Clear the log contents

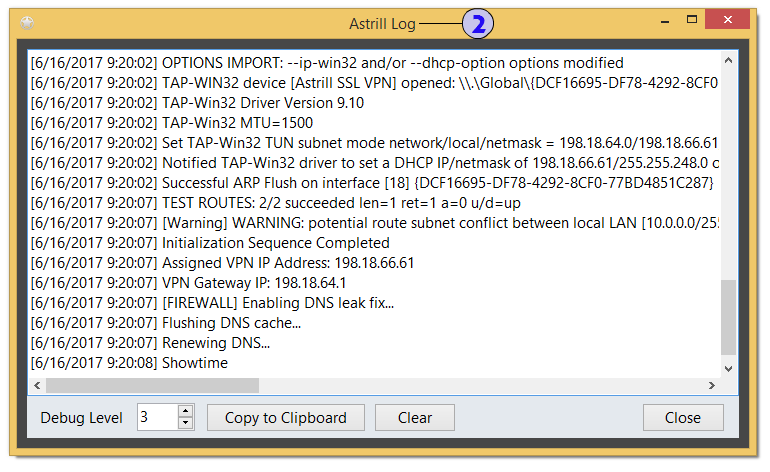pos(414,417)
